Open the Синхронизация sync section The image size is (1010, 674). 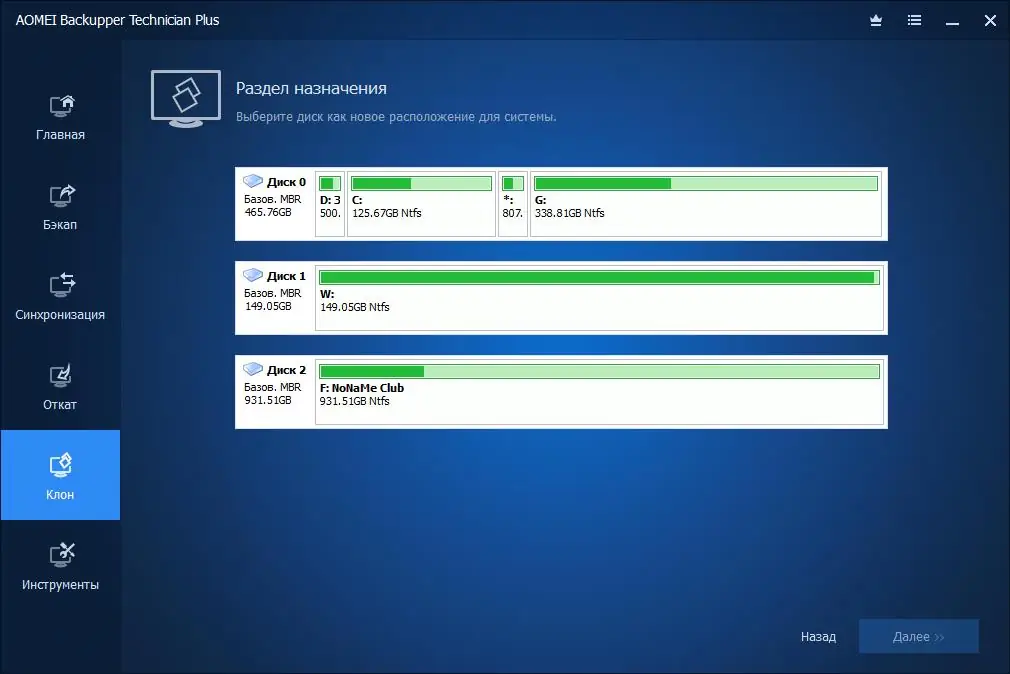tap(60, 295)
